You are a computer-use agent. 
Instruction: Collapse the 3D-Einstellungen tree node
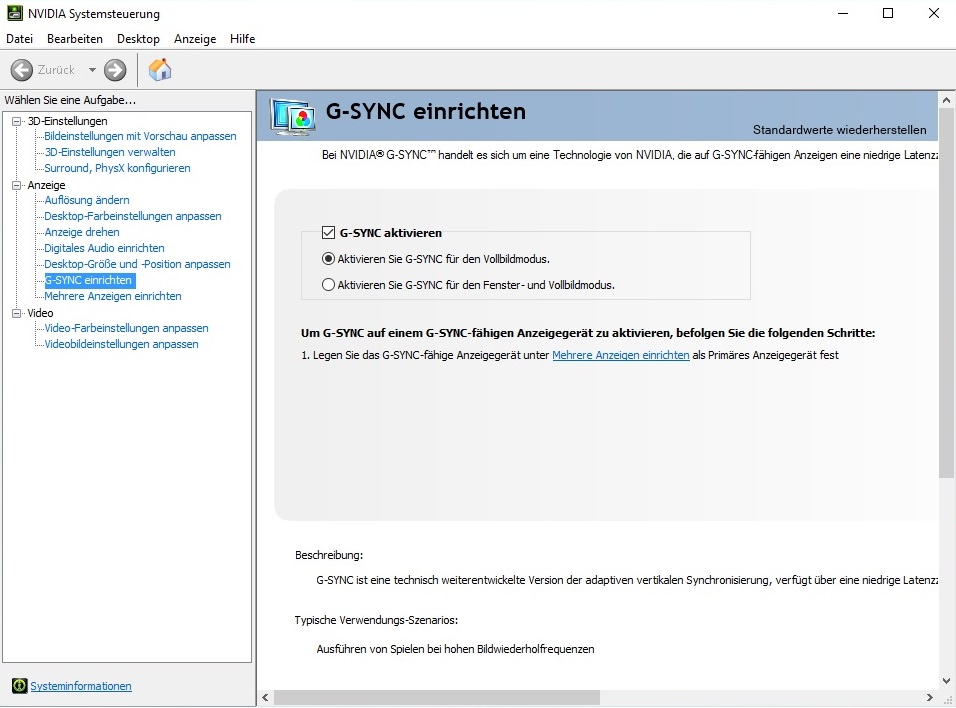pyautogui.click(x=16, y=121)
